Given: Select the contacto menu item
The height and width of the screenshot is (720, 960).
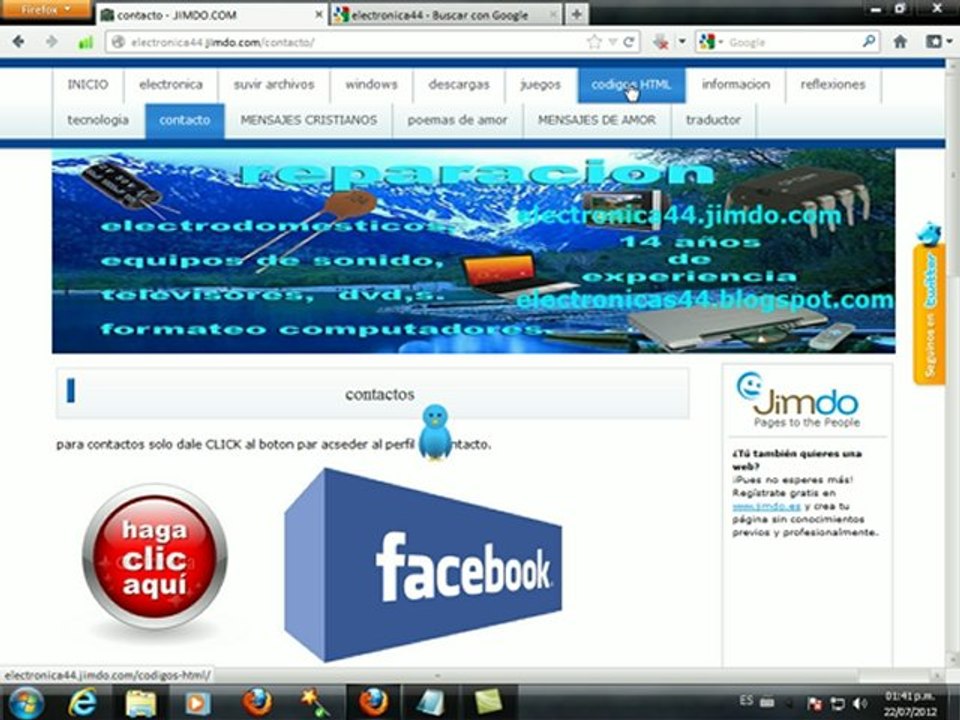Looking at the screenshot, I should point(185,121).
